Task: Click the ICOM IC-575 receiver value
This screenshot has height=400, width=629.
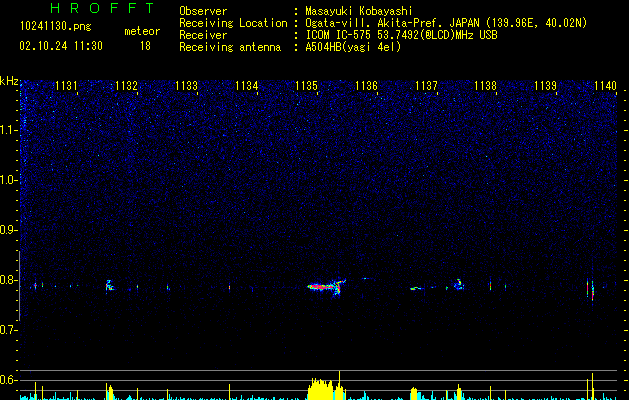Action: (401, 35)
